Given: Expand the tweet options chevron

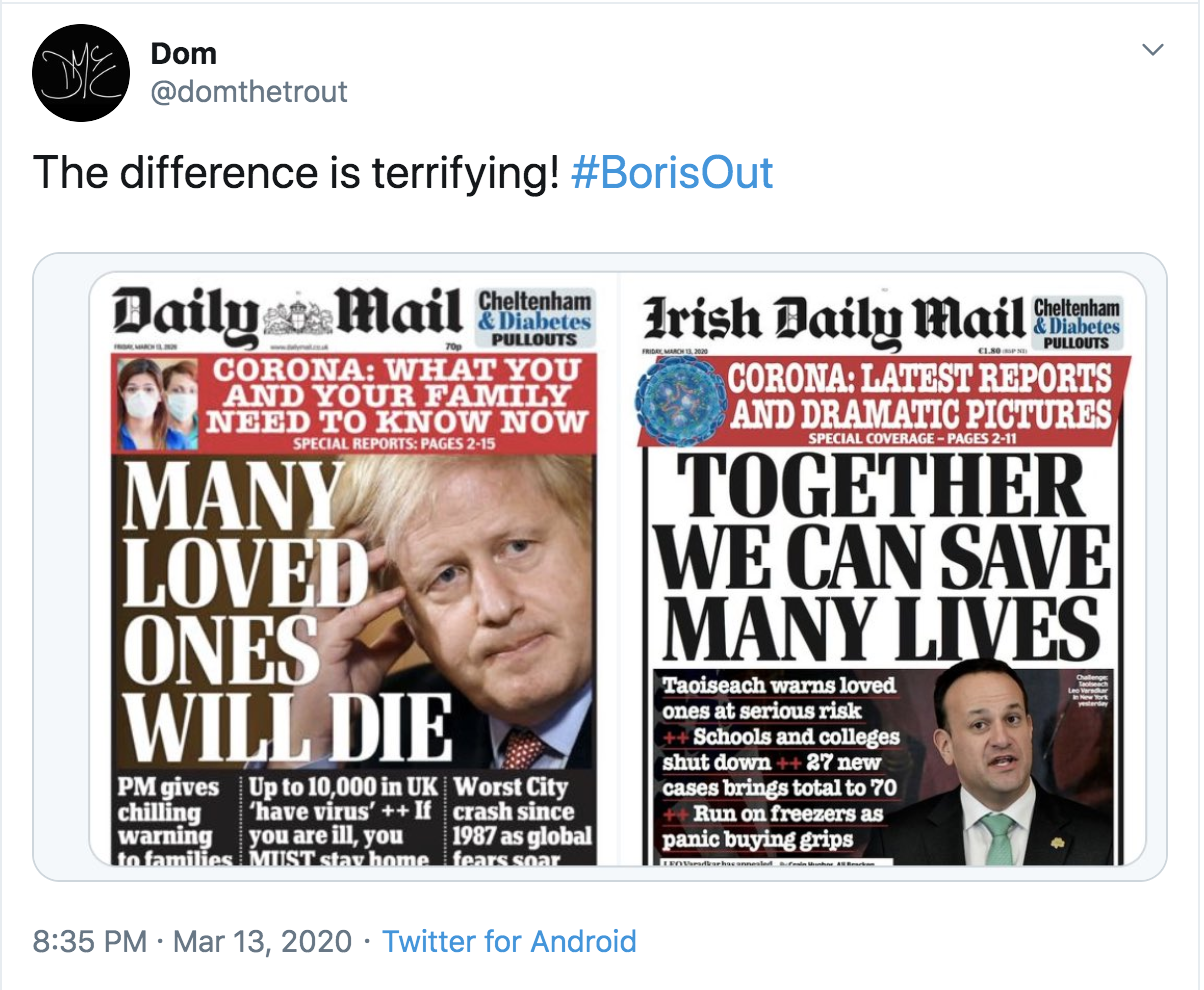Looking at the screenshot, I should 1153,50.
